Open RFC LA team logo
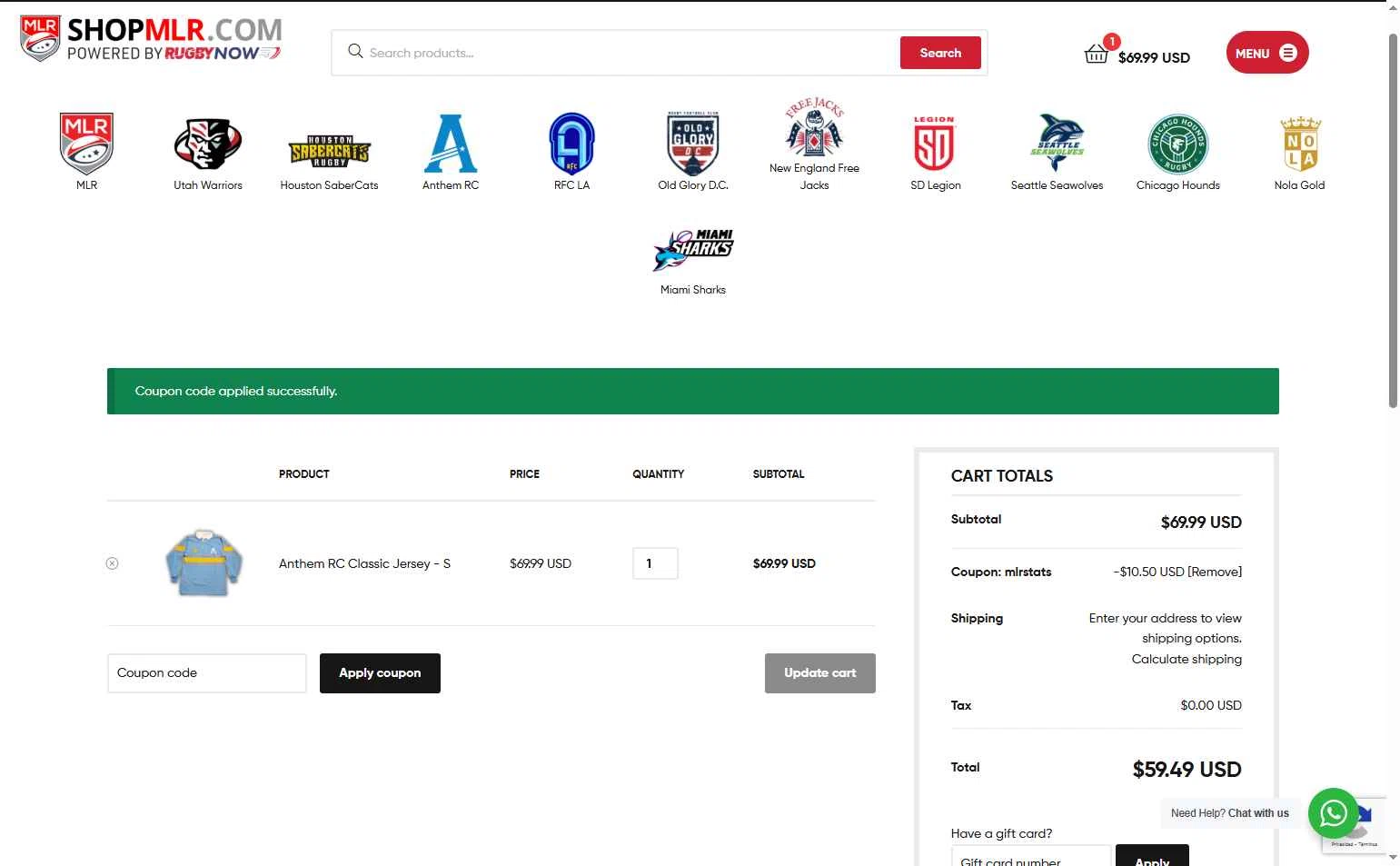The image size is (1400, 866). click(x=571, y=144)
